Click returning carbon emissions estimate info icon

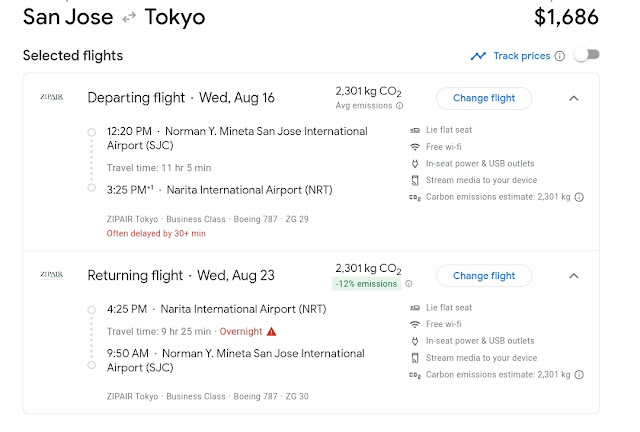pyautogui.click(x=579, y=375)
